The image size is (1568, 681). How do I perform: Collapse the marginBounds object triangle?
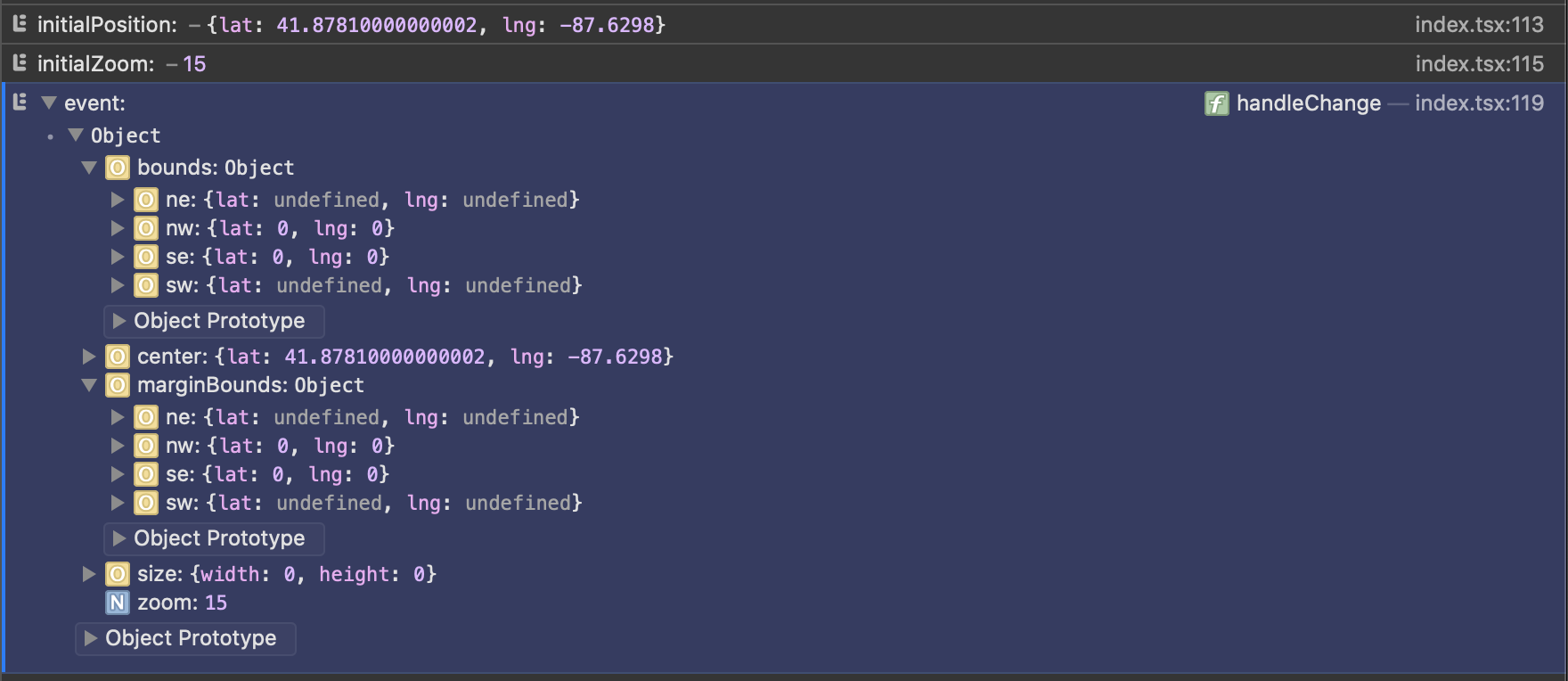(89, 385)
